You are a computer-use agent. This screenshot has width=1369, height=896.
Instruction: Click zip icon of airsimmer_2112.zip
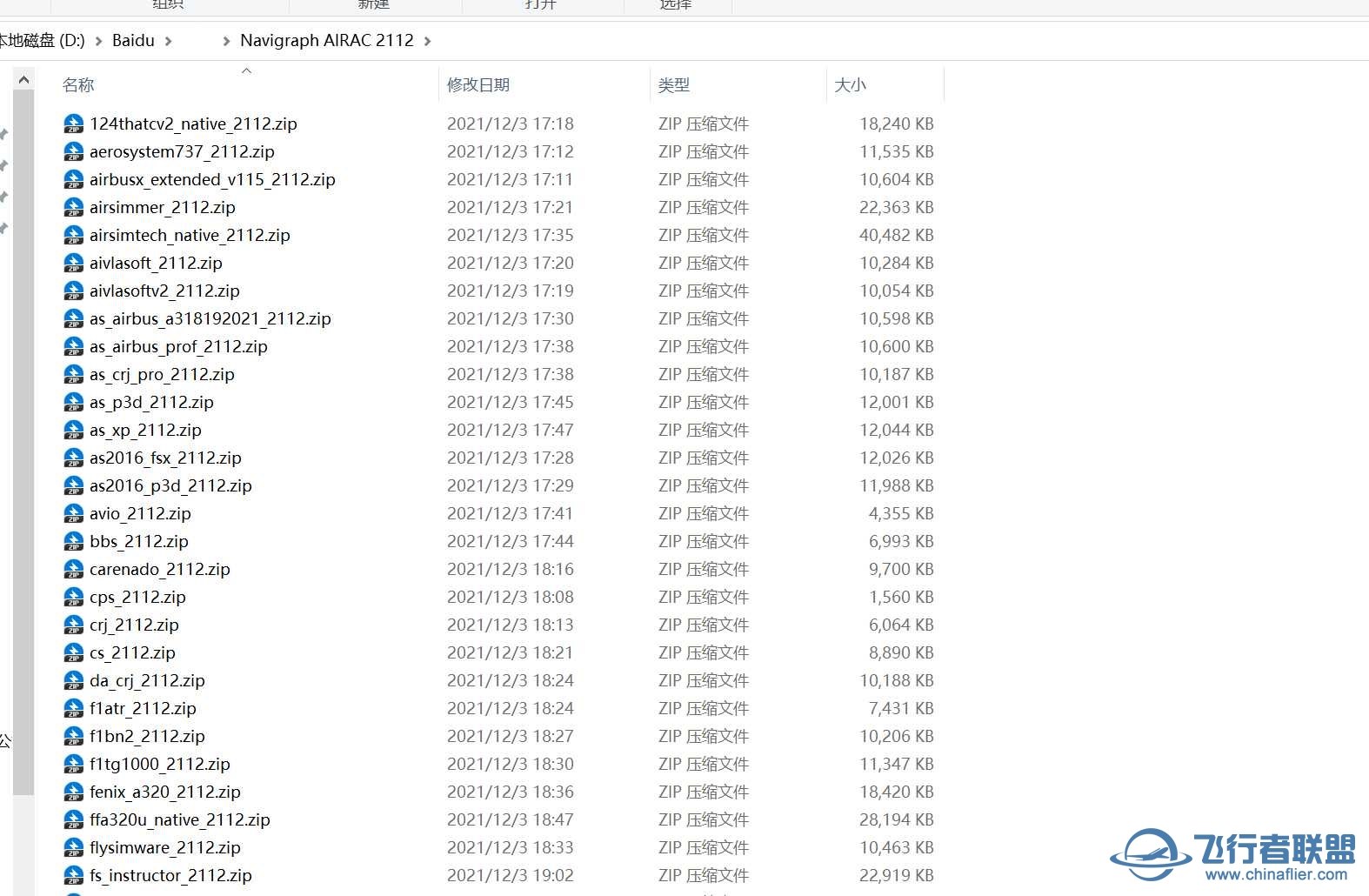click(74, 207)
